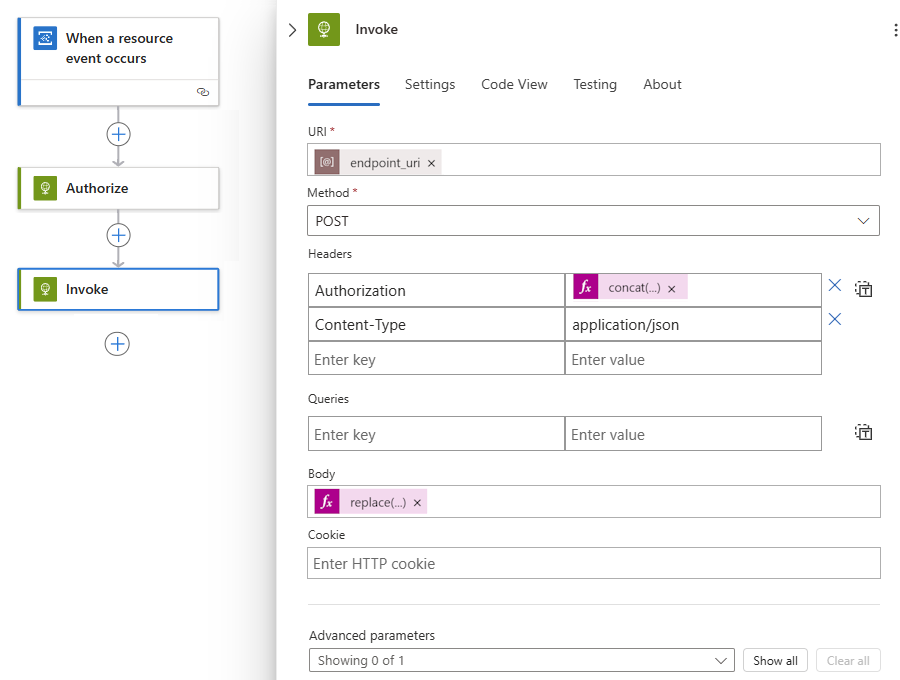900x680 pixels.
Task: Select the When a resource event occurs trigger
Action: click(x=119, y=61)
